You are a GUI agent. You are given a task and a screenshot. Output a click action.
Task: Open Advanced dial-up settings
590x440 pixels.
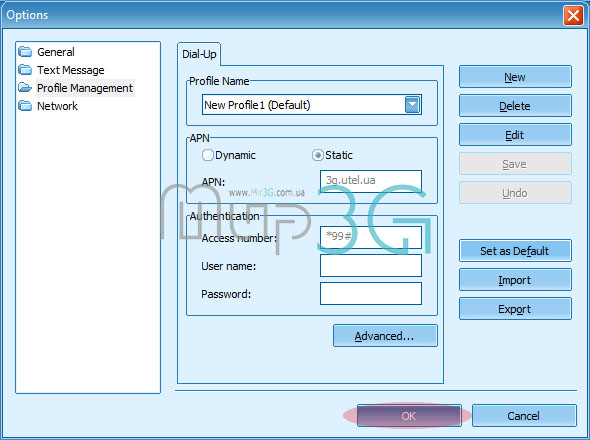385,336
